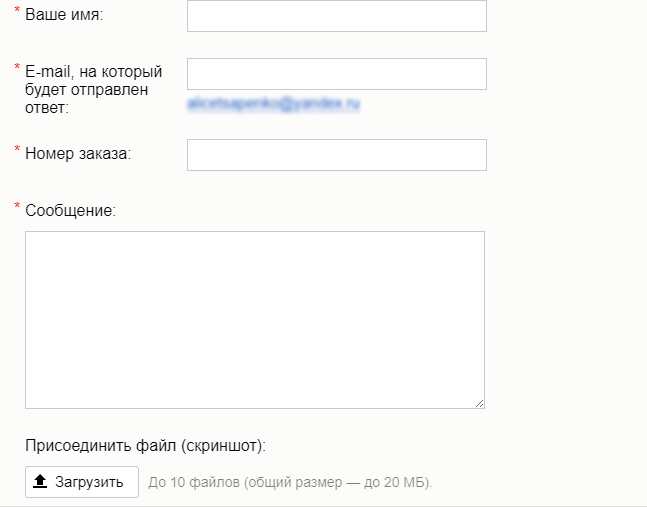Focus the Номер заказа input field
Viewport: 647px width, 507px height.
click(x=337, y=155)
